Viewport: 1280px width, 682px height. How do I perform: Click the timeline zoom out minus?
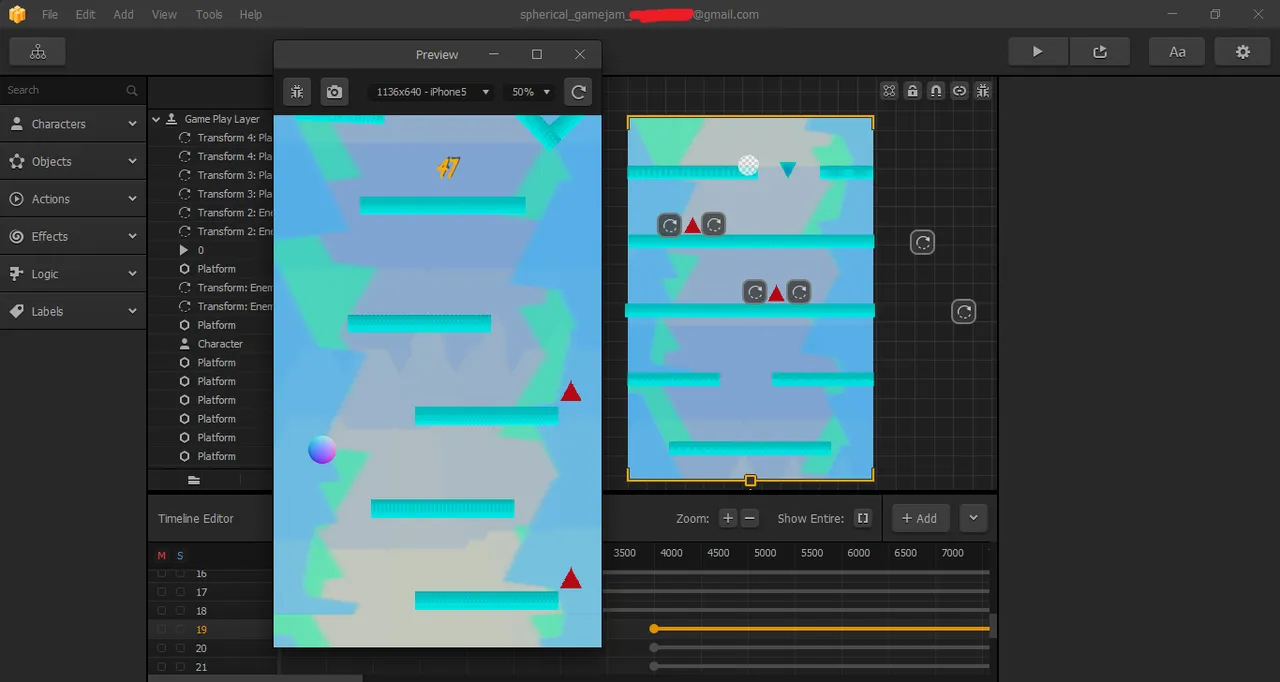pos(750,518)
